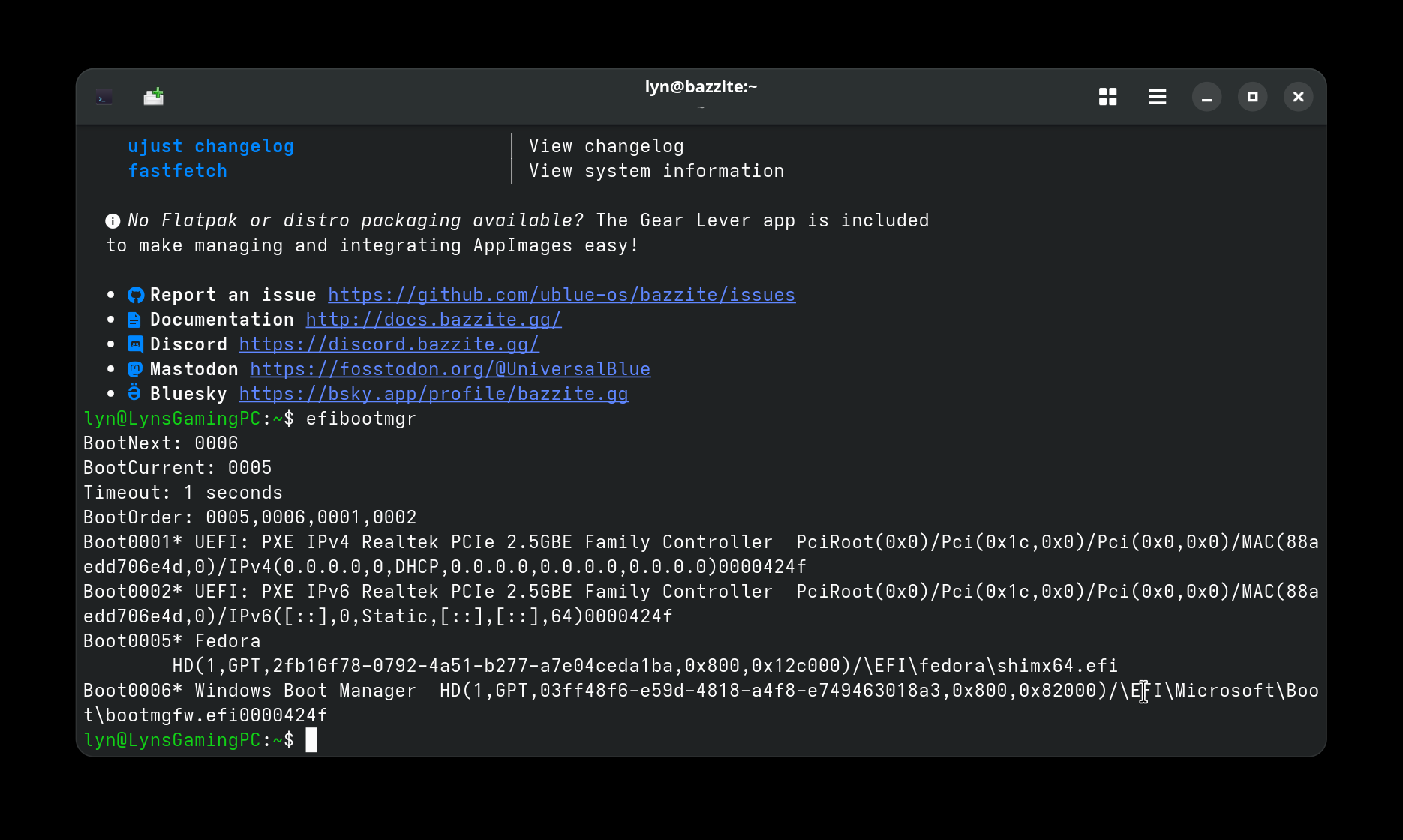Maximize the terminal window
This screenshot has height=840, width=1403.
click(1252, 97)
